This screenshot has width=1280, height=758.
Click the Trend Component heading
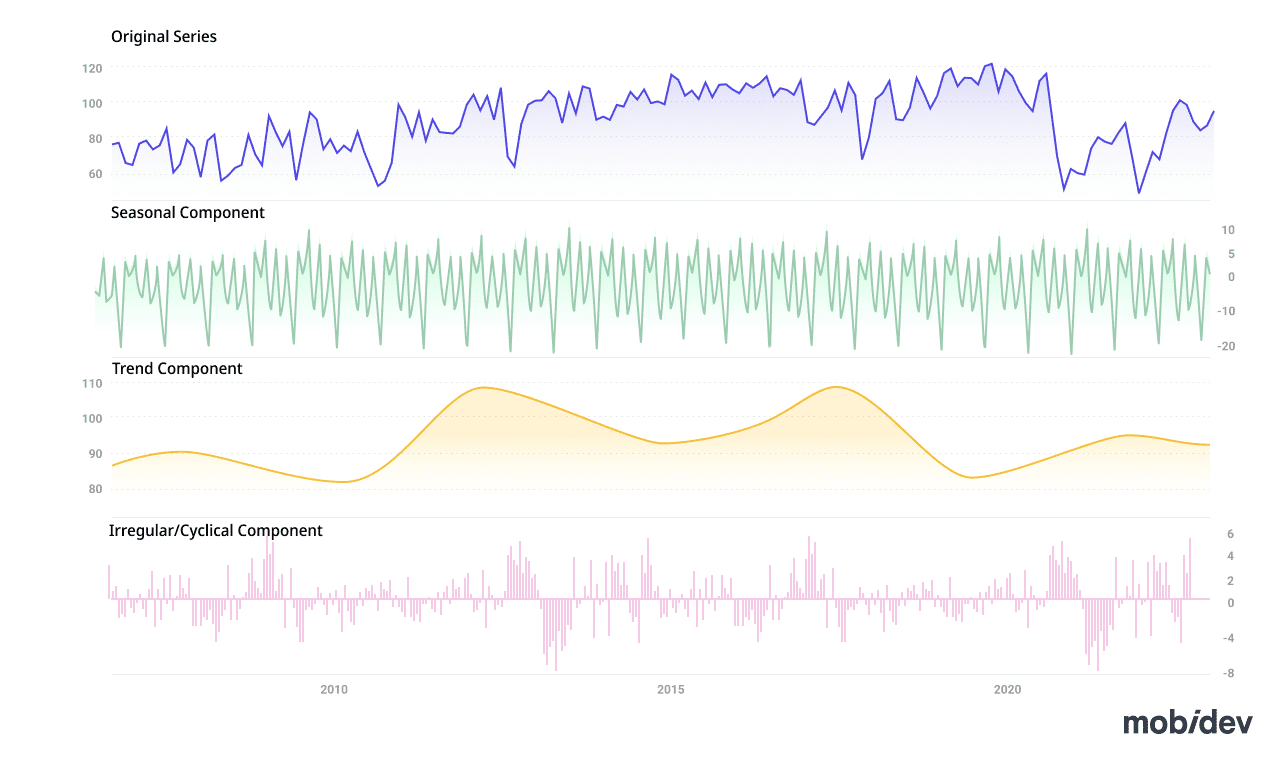pos(177,369)
